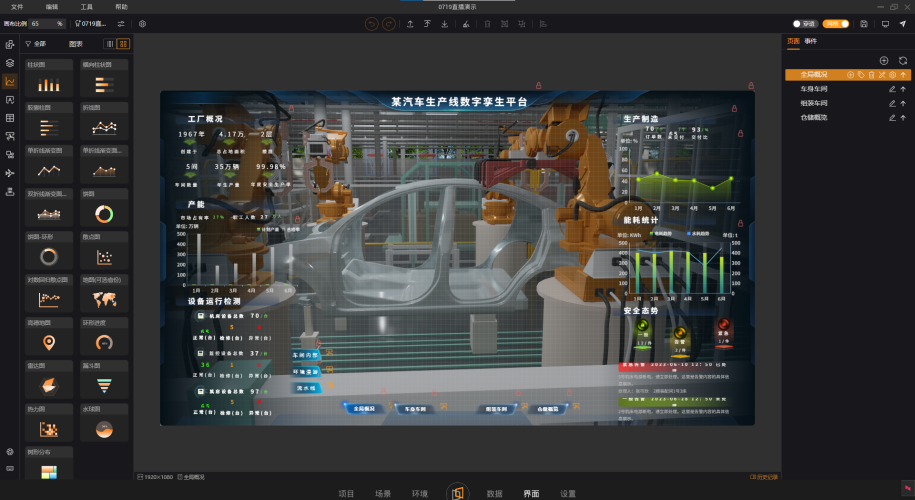Click the monitor preview icon
The height and width of the screenshot is (500, 915).
pos(885,24)
